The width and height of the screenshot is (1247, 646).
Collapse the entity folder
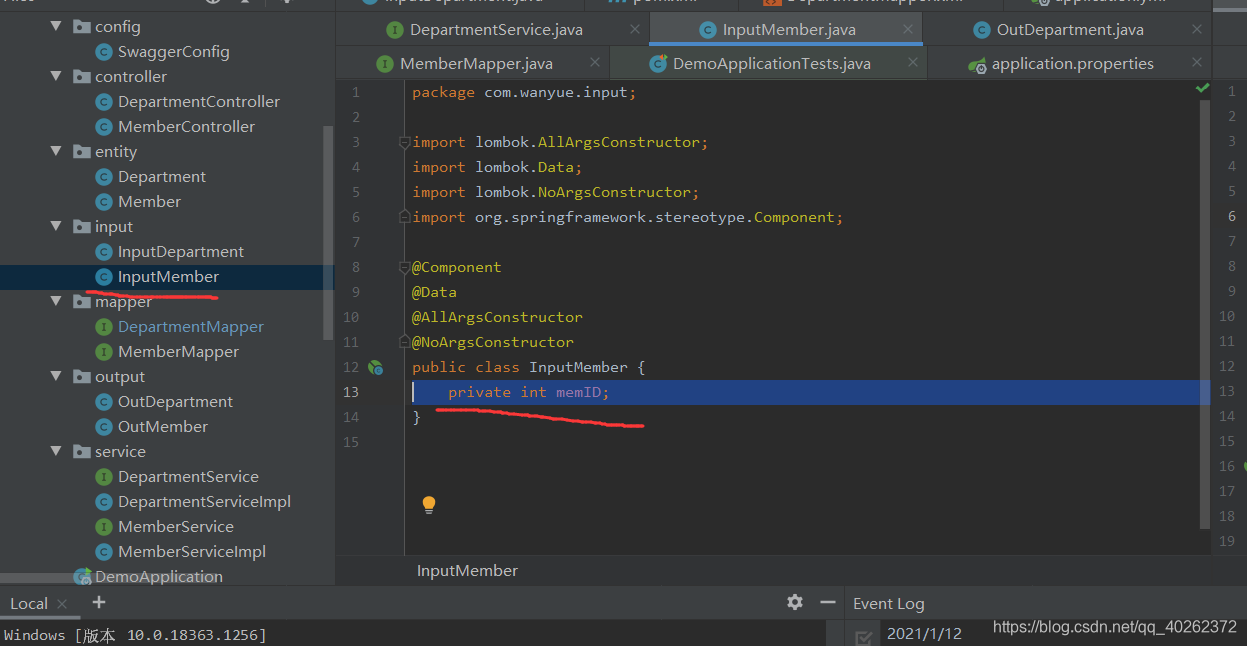[56, 151]
